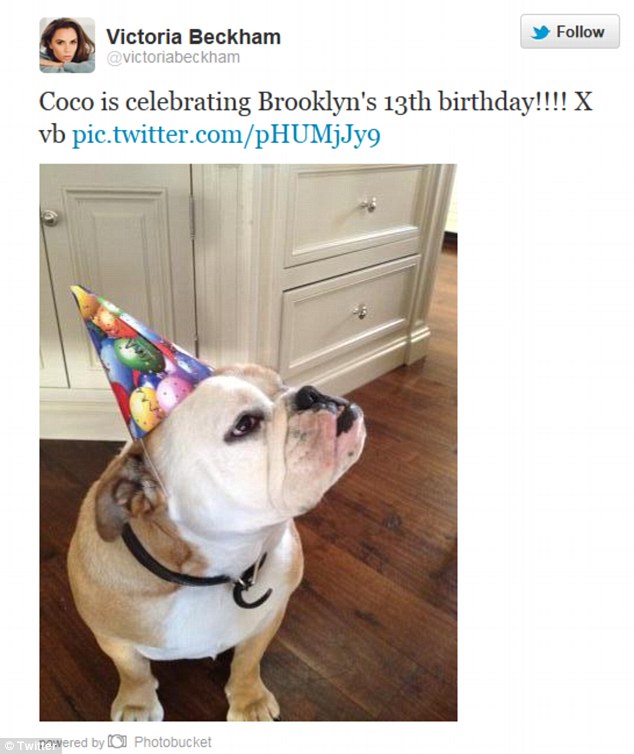The image size is (634, 754).
Task: Click the © Twitter watermark label
Action: pos(29,746)
